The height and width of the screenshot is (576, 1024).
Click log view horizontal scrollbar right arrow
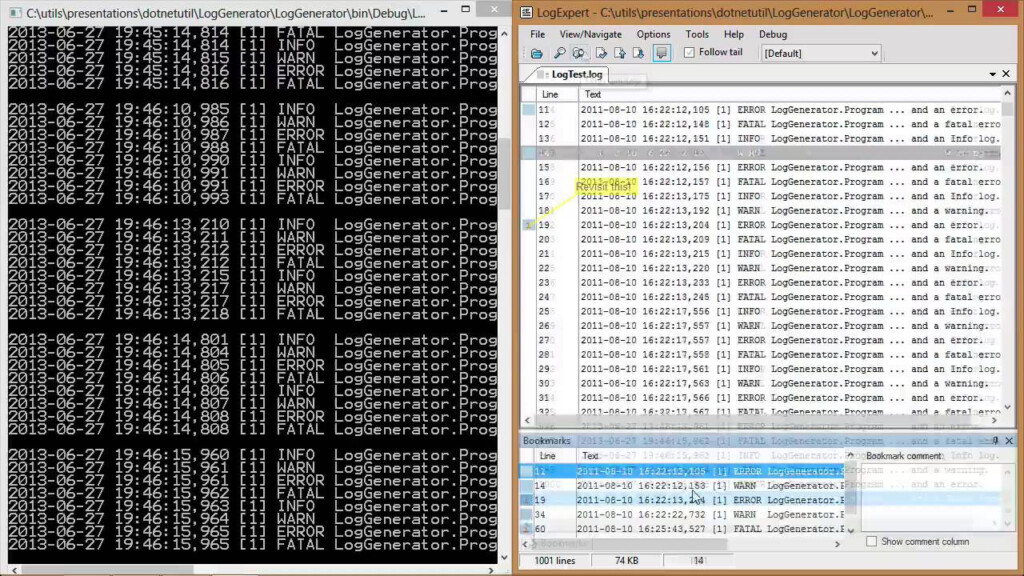995,420
